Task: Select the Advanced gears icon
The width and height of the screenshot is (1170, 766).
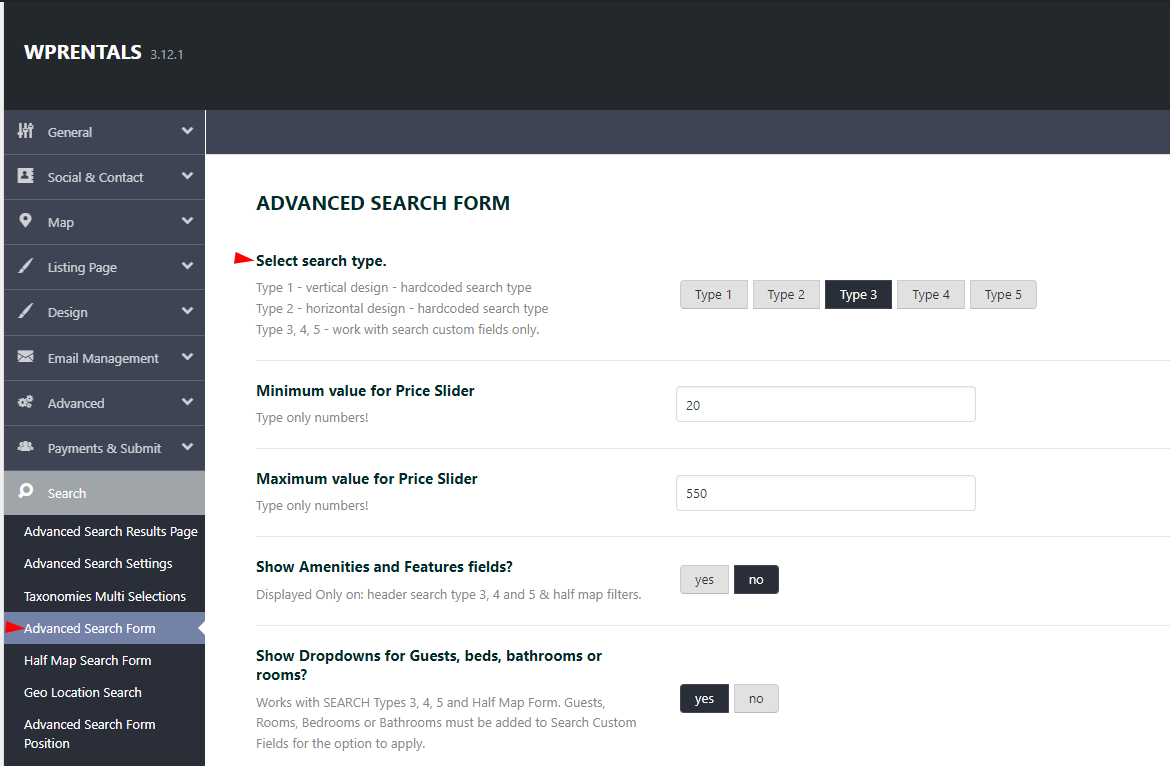Action: [27, 402]
